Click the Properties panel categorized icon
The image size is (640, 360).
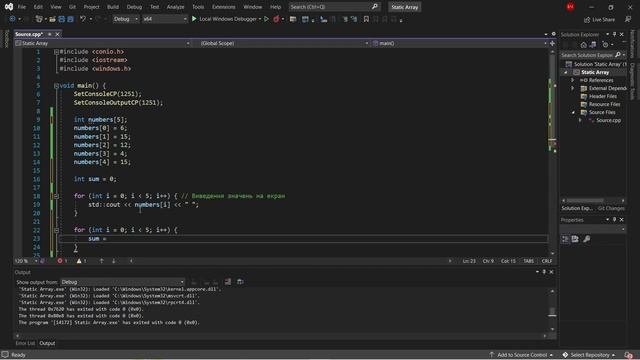(565, 239)
